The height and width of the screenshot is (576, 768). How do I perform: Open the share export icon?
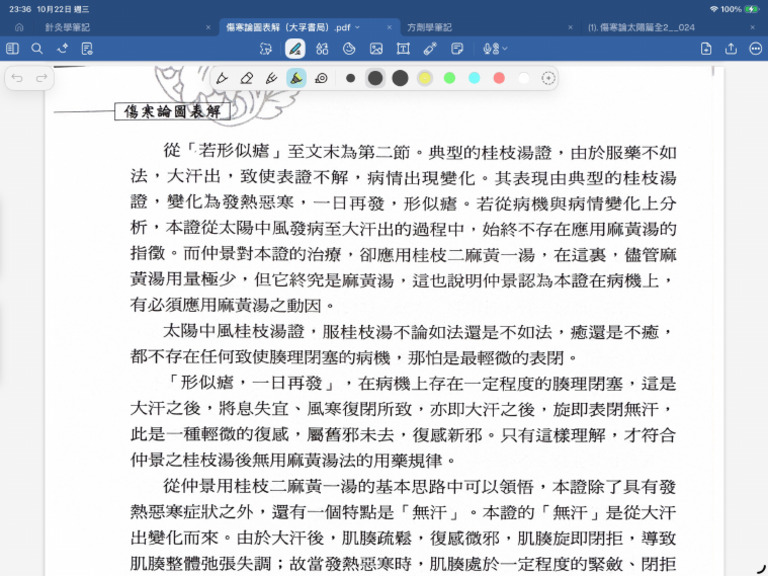point(731,48)
